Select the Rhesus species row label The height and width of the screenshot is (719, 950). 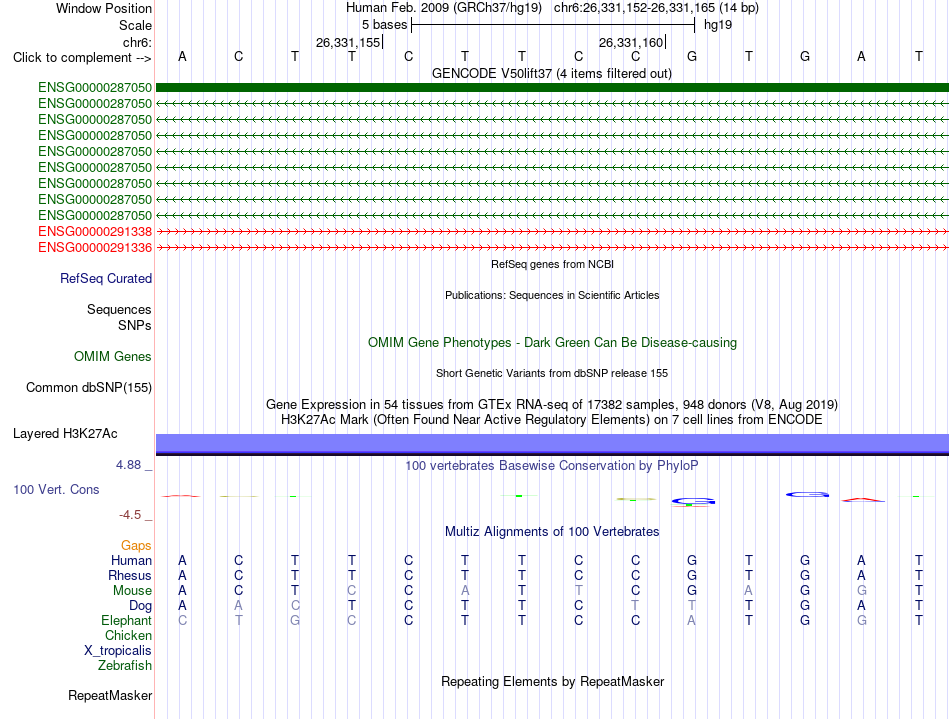(x=130, y=575)
